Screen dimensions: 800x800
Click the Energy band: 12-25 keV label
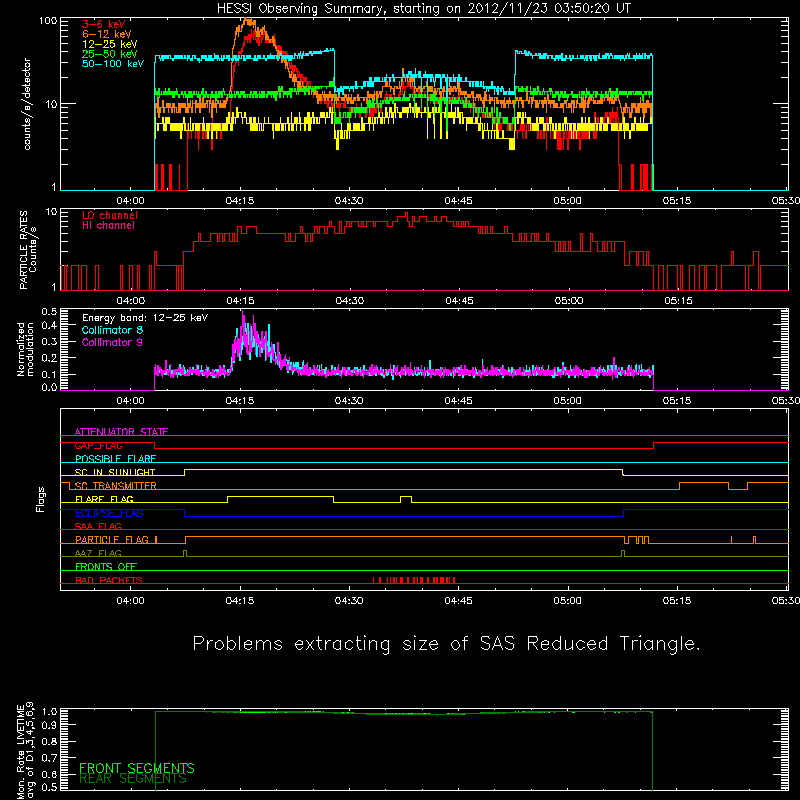tap(145, 318)
